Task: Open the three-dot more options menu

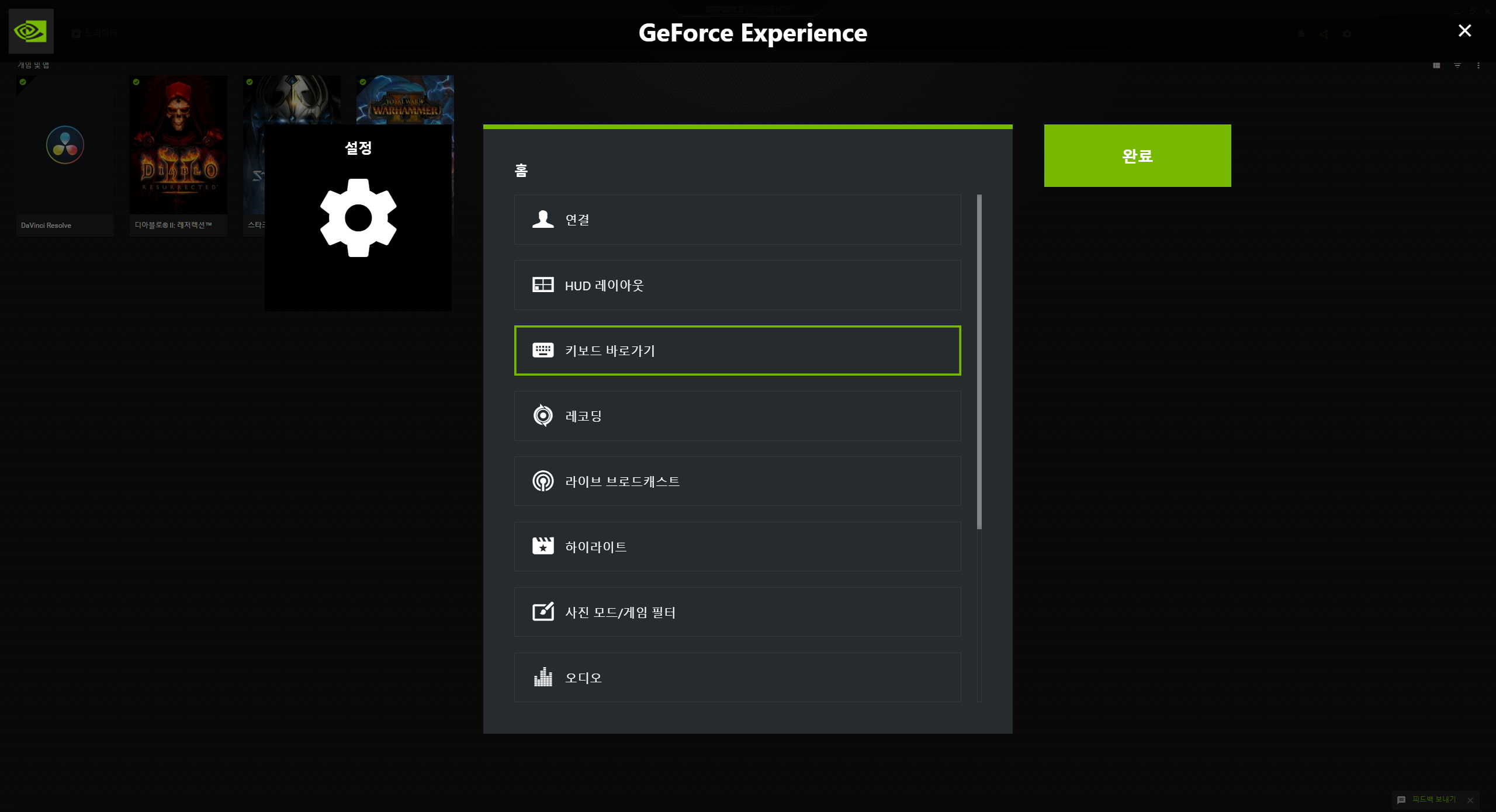Action: pyautogui.click(x=1478, y=65)
